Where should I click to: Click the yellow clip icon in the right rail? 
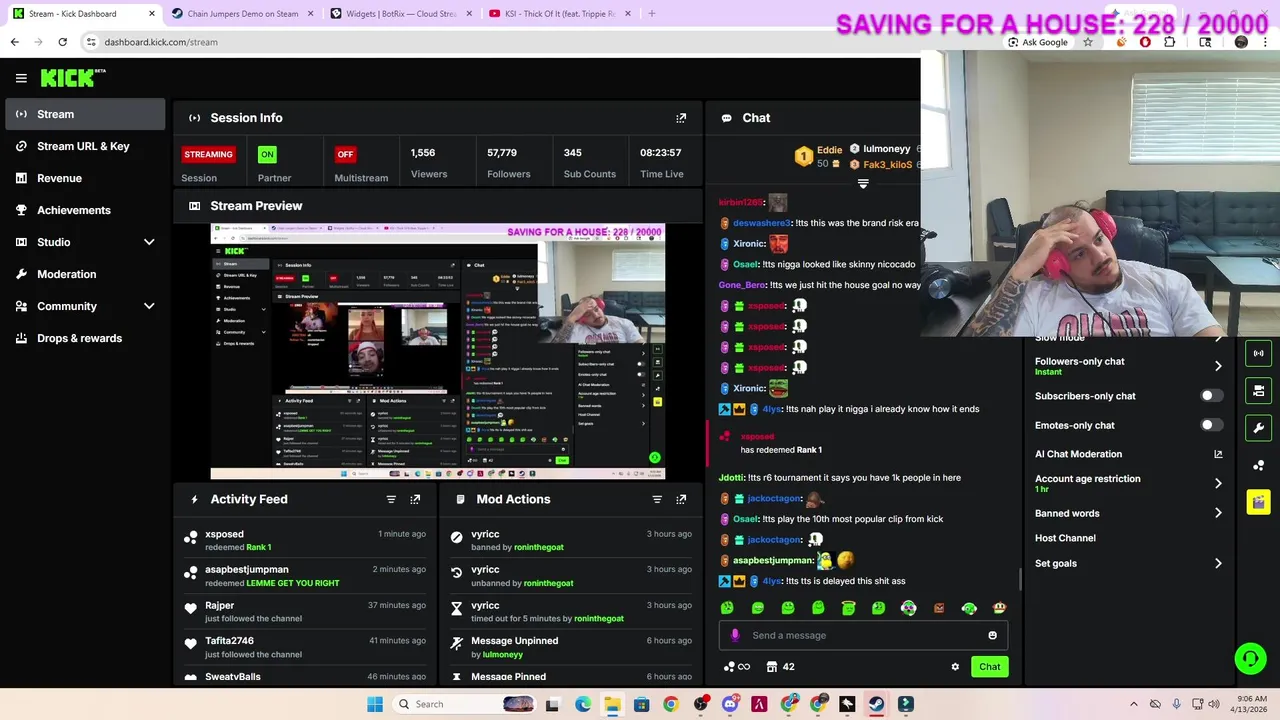1258,501
